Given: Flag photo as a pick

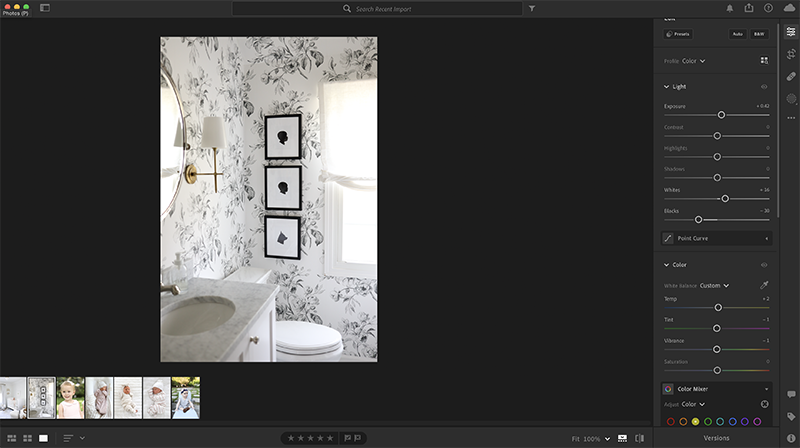Looking at the screenshot, I should (347, 438).
